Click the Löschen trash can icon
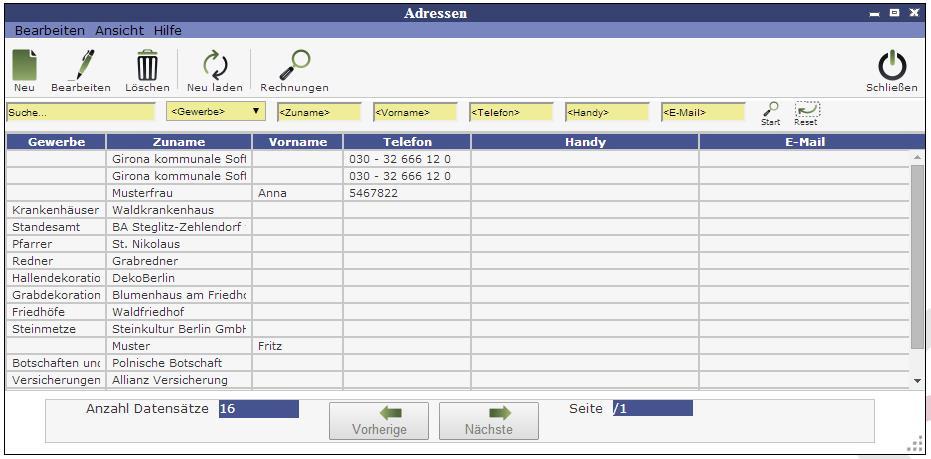The image size is (931, 459). pyautogui.click(x=147, y=66)
